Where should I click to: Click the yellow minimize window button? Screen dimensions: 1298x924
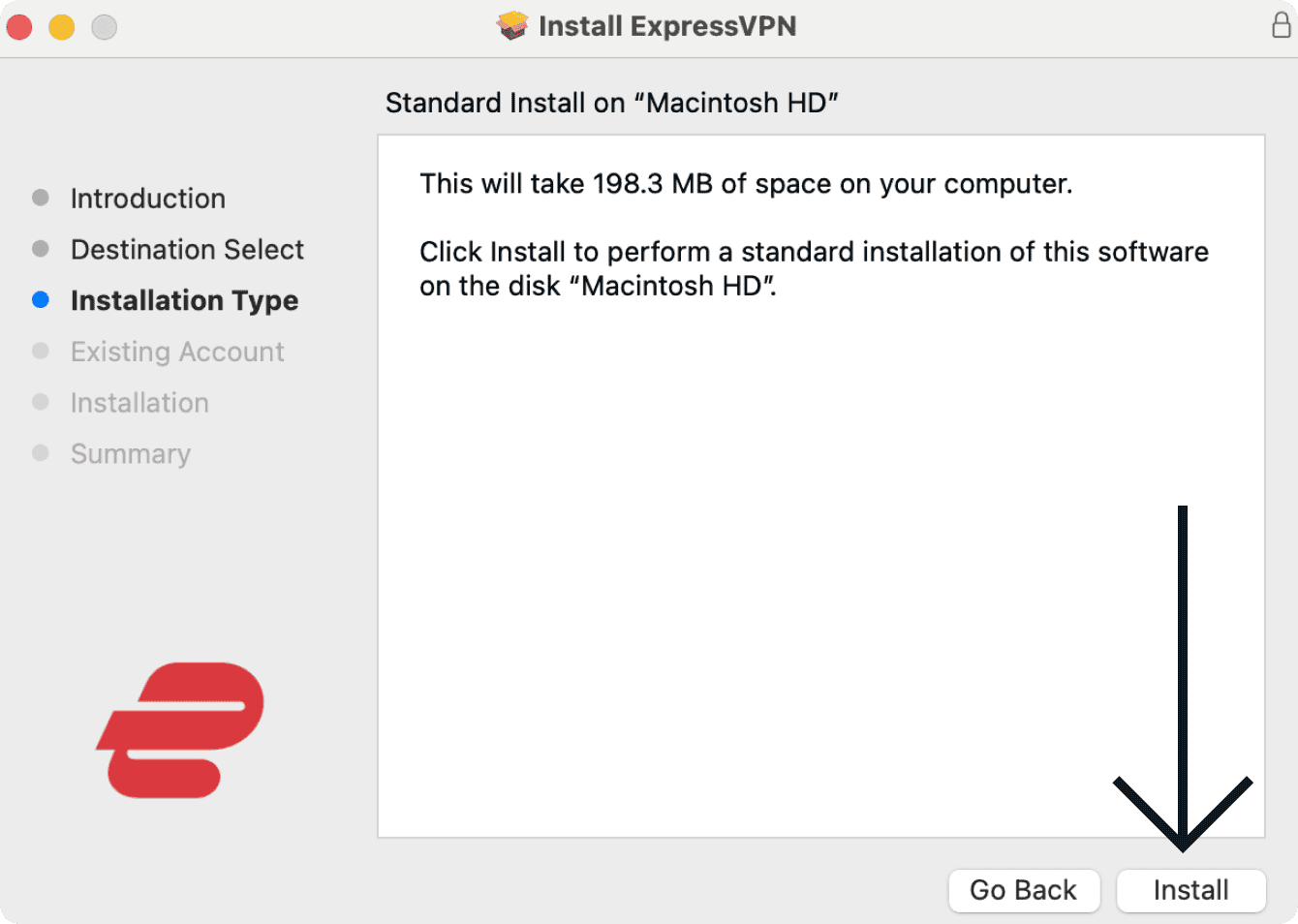[62, 27]
